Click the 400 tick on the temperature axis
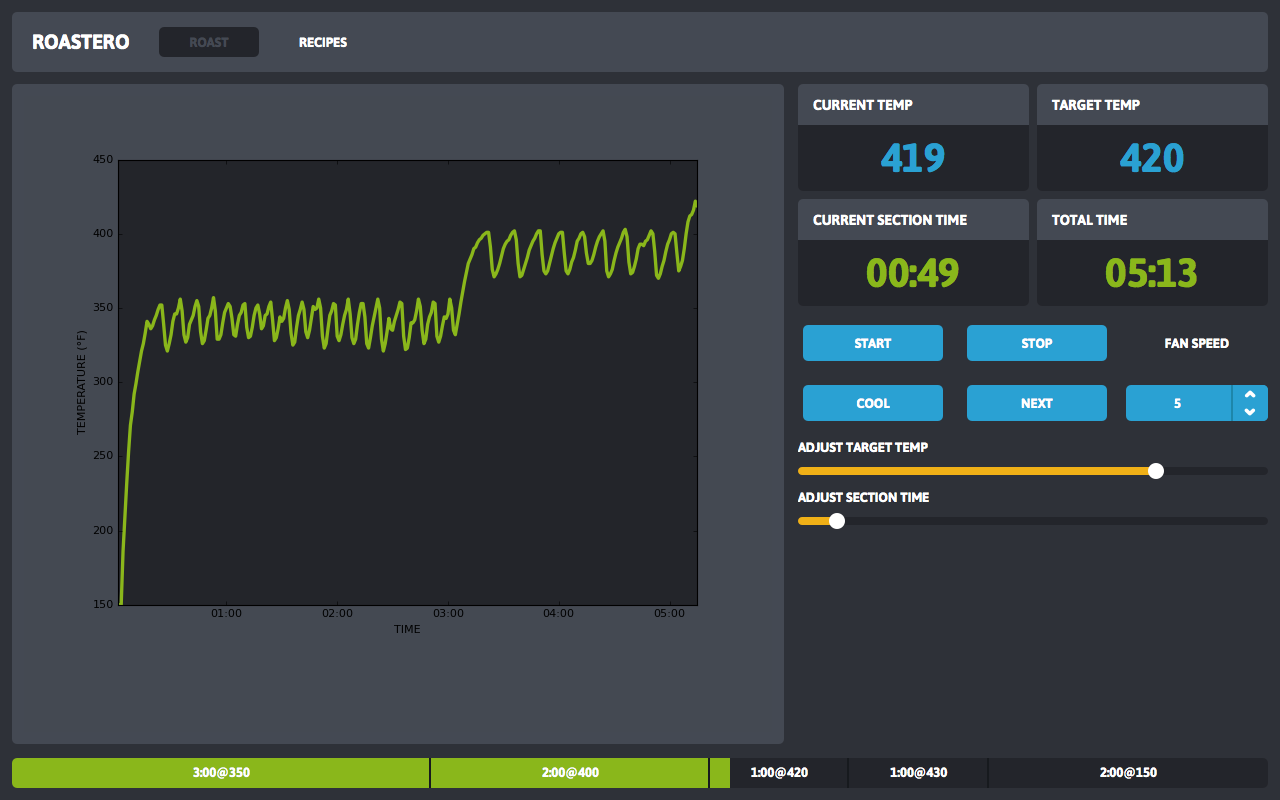The height and width of the screenshot is (800, 1280). (103, 234)
